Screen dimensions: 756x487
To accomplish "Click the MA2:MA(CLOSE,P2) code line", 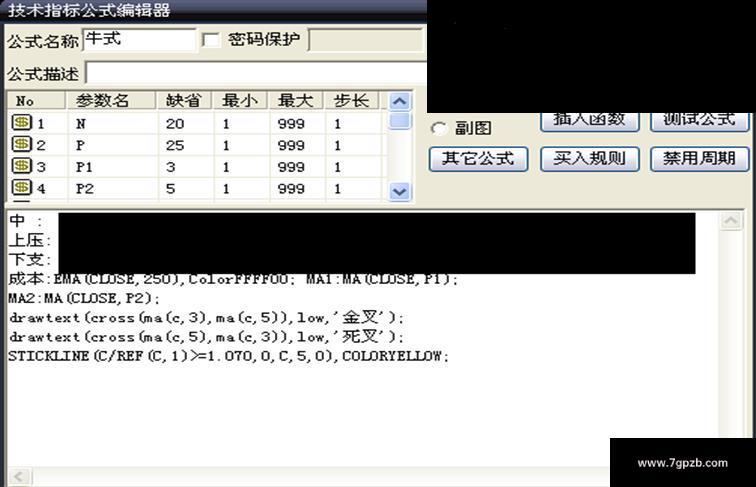I will coord(83,298).
